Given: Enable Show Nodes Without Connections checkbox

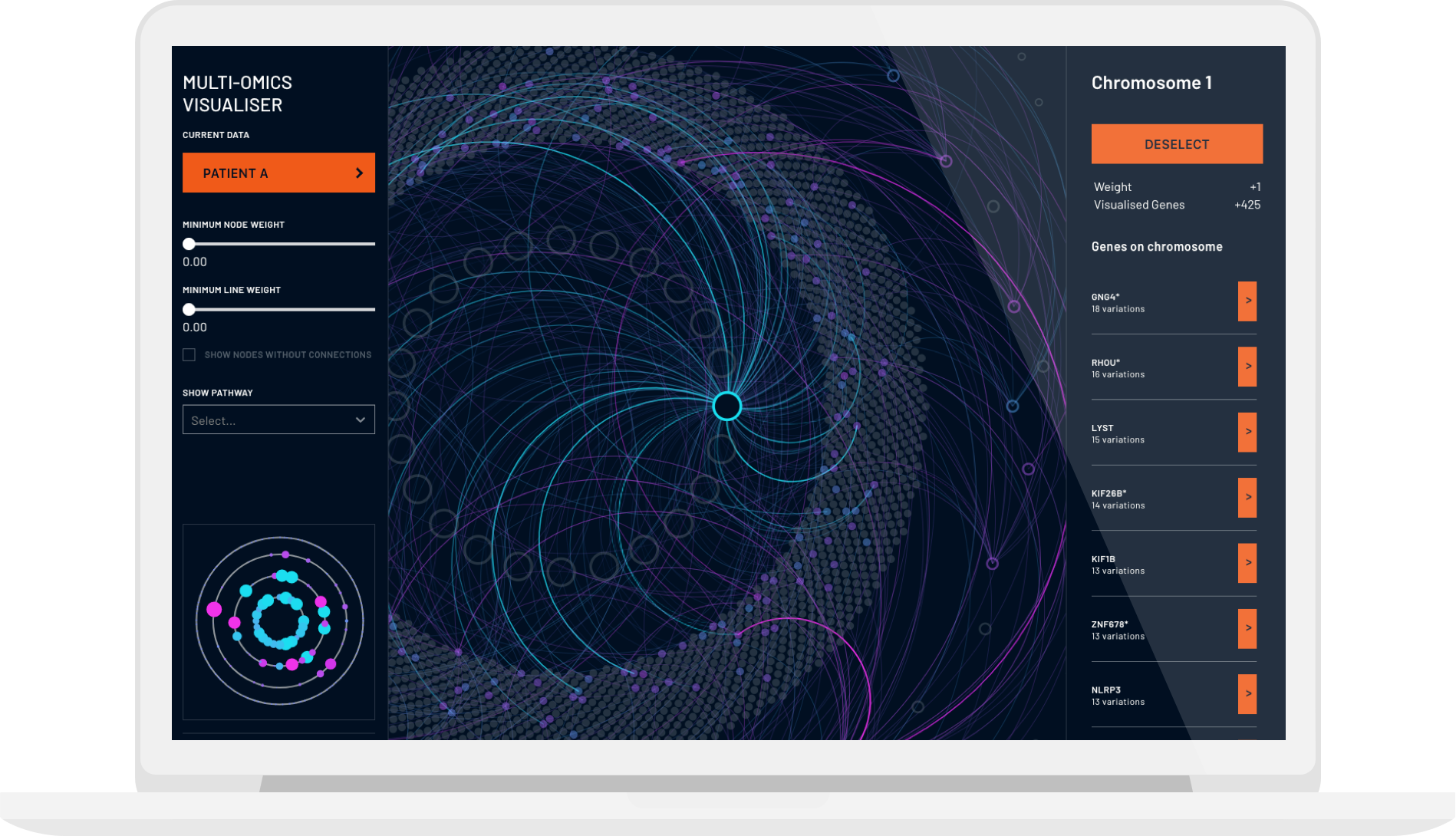Looking at the screenshot, I should 189,354.
